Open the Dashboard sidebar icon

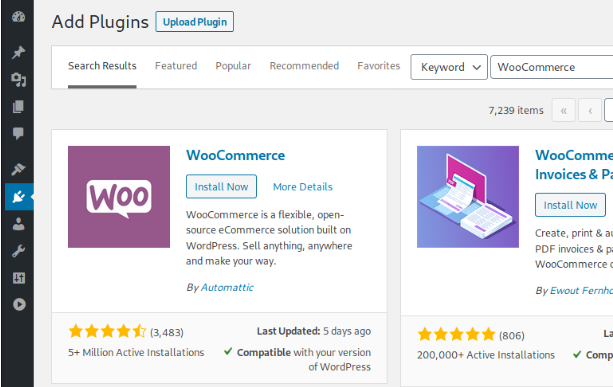coord(18,17)
